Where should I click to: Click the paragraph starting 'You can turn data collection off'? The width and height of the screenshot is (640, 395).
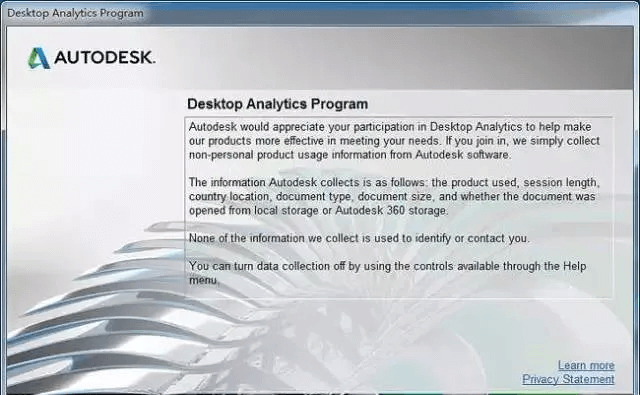coord(387,273)
